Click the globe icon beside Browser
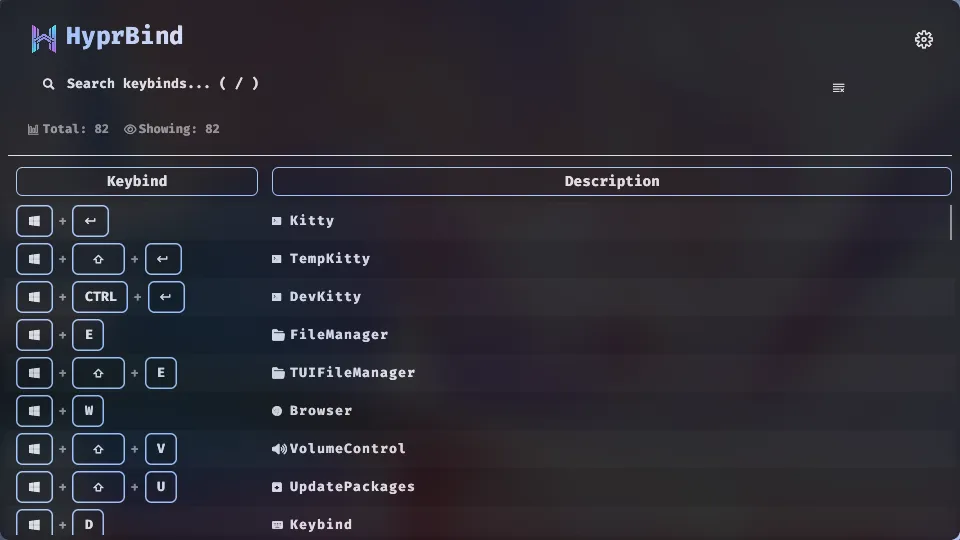Viewport: 960px width, 540px height. (277, 411)
